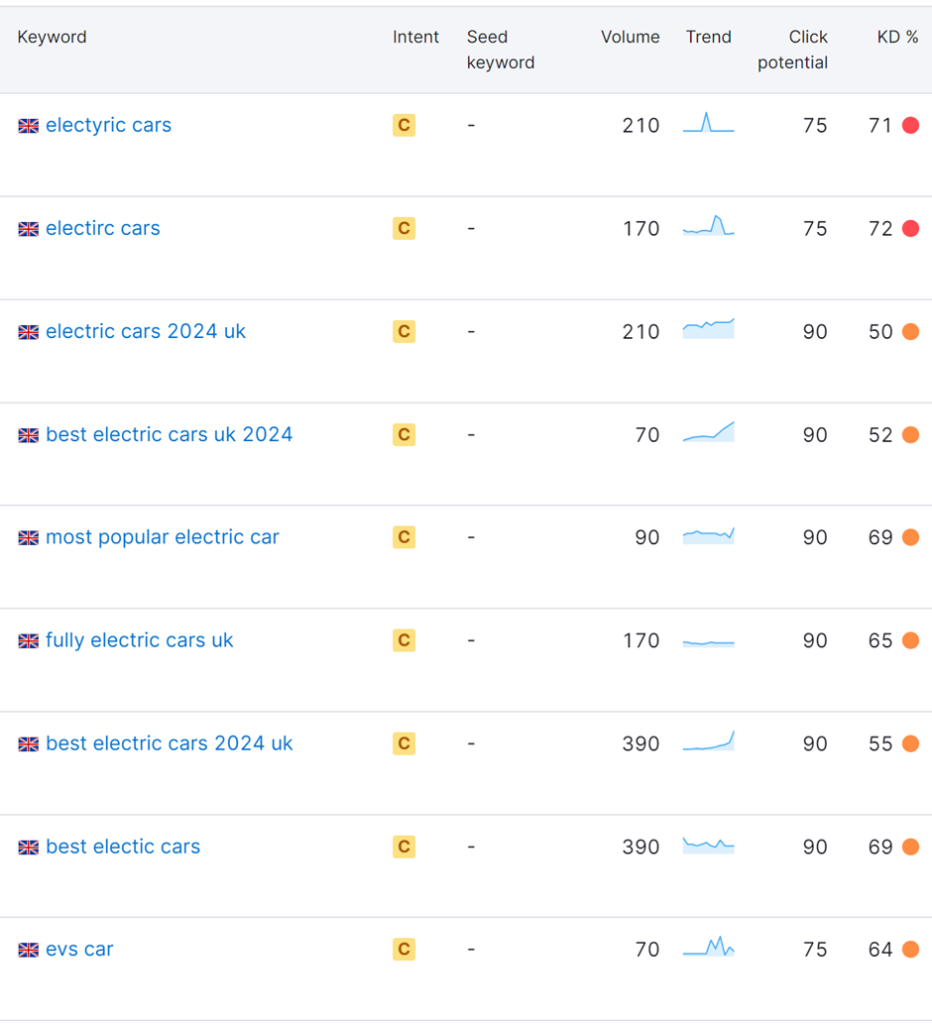This screenshot has width=932, height=1024.
Task: Sort by the Volume column header
Action: [630, 37]
